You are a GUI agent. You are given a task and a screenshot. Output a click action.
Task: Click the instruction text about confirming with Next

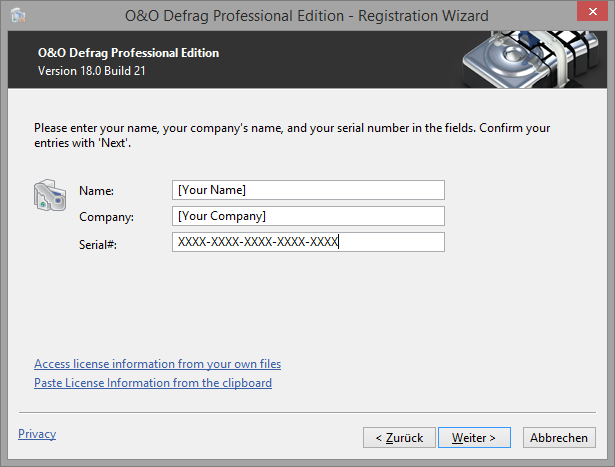pyautogui.click(x=292, y=135)
